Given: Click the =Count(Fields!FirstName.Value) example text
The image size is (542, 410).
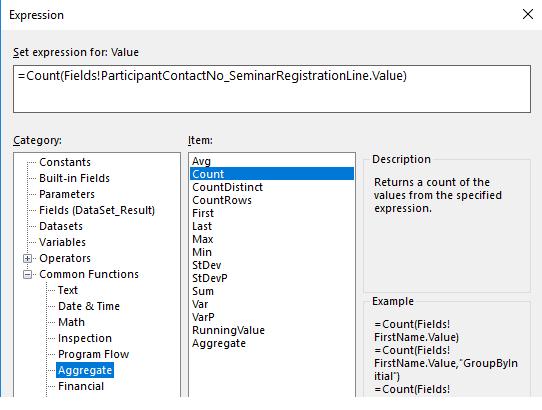Looking at the screenshot, I should (x=416, y=330).
